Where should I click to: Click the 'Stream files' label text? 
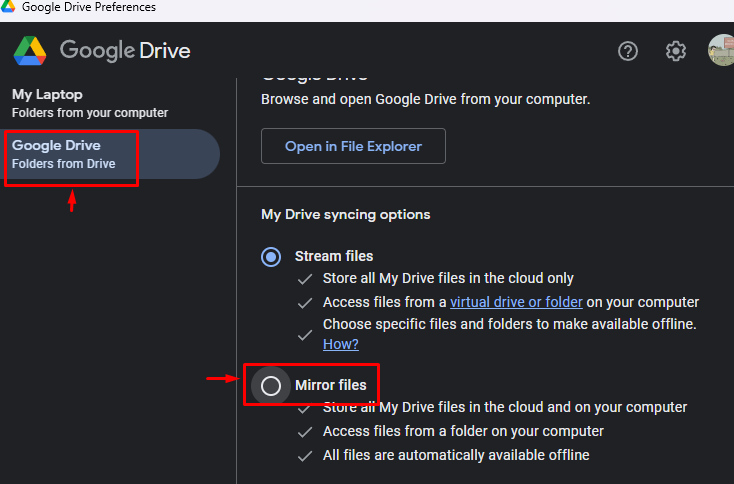[334, 256]
